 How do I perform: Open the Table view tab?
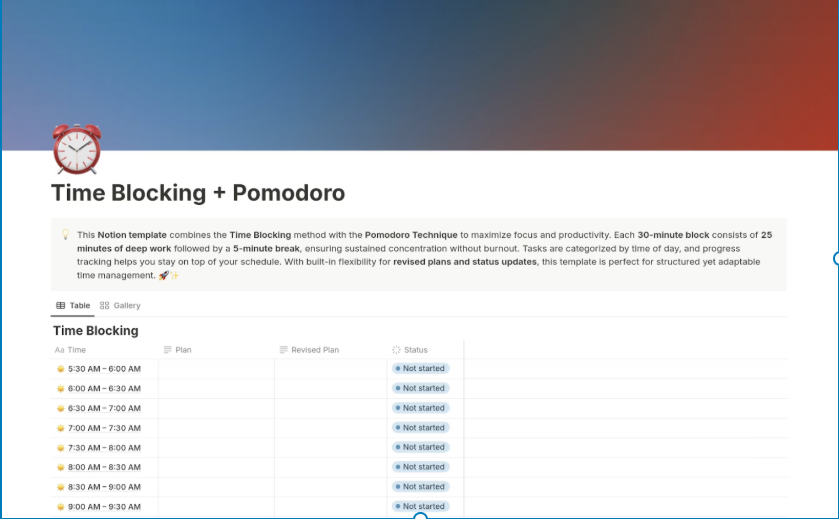tap(73, 306)
